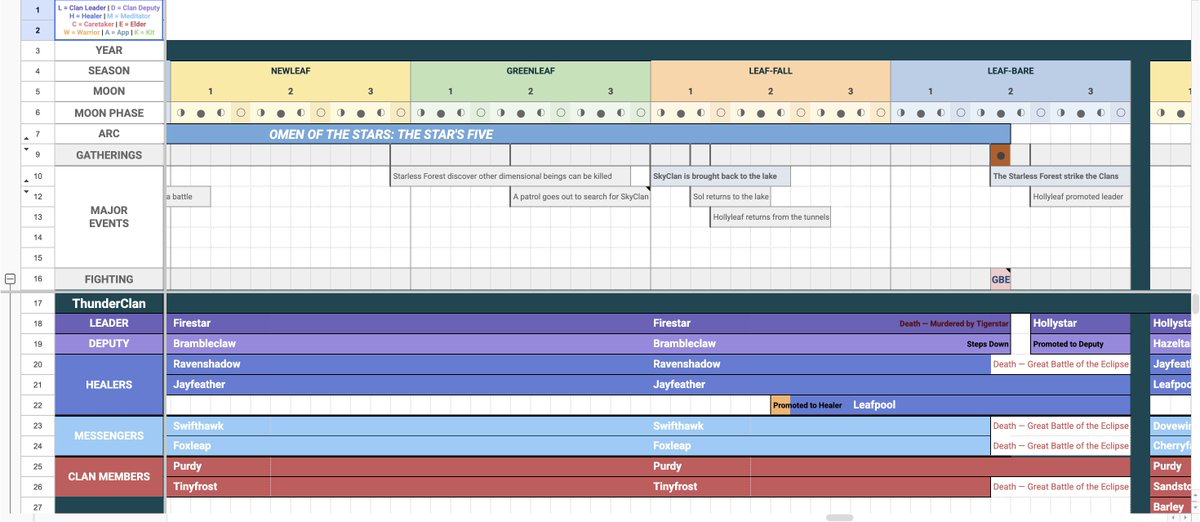Select the LEADER rank label
1200x522 pixels.
point(109,323)
